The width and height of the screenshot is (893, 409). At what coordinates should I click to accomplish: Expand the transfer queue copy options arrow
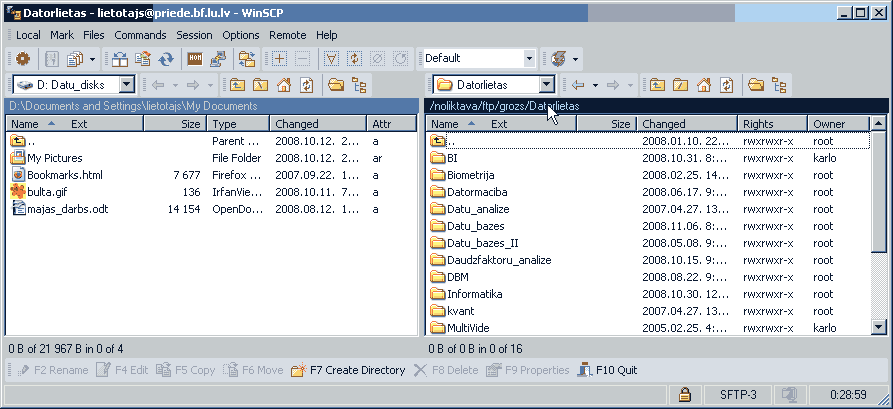click(x=92, y=58)
